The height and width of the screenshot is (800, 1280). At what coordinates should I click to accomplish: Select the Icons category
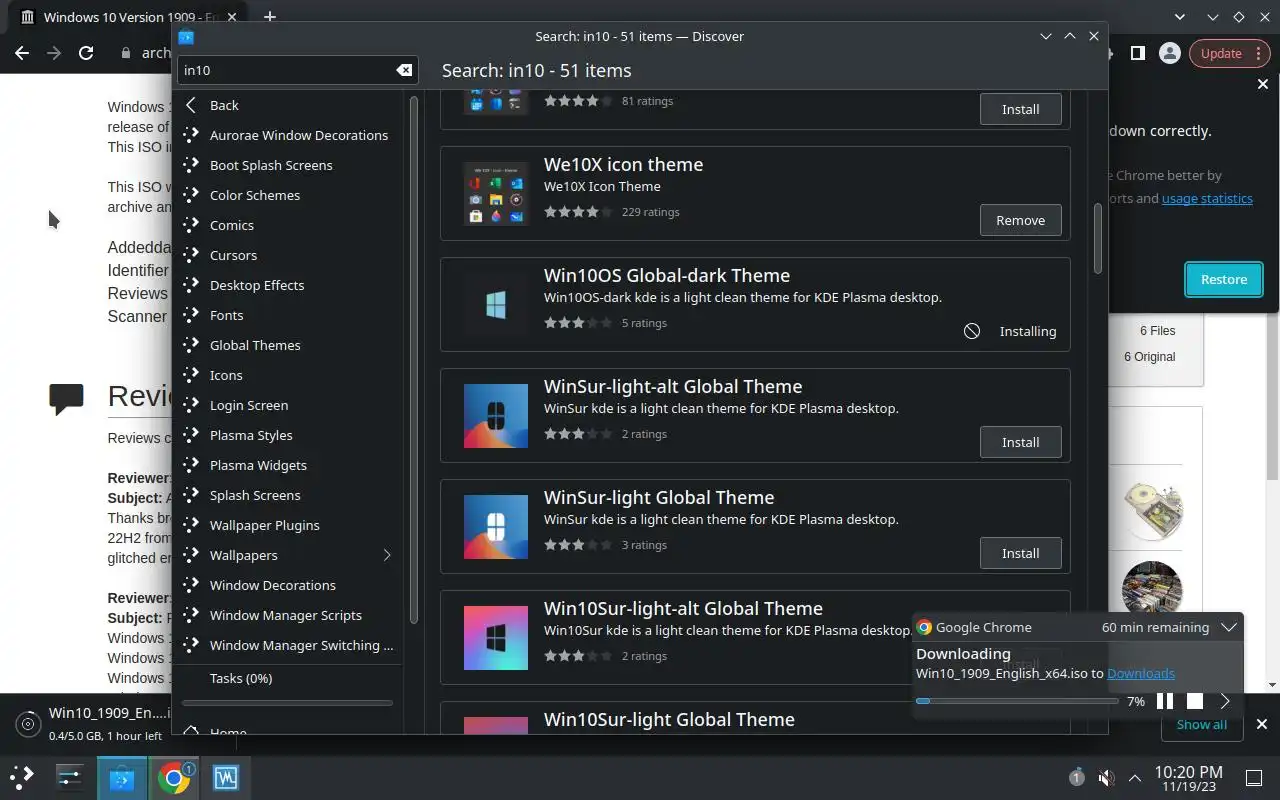coord(288,375)
